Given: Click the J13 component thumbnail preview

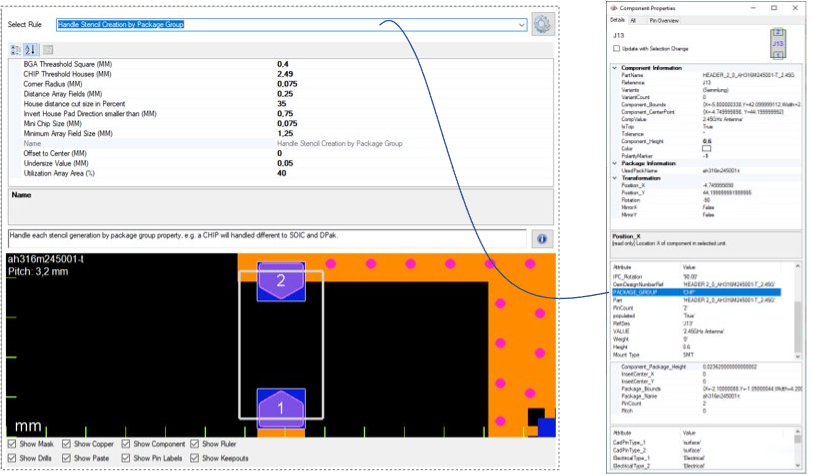Looking at the screenshot, I should (x=778, y=43).
